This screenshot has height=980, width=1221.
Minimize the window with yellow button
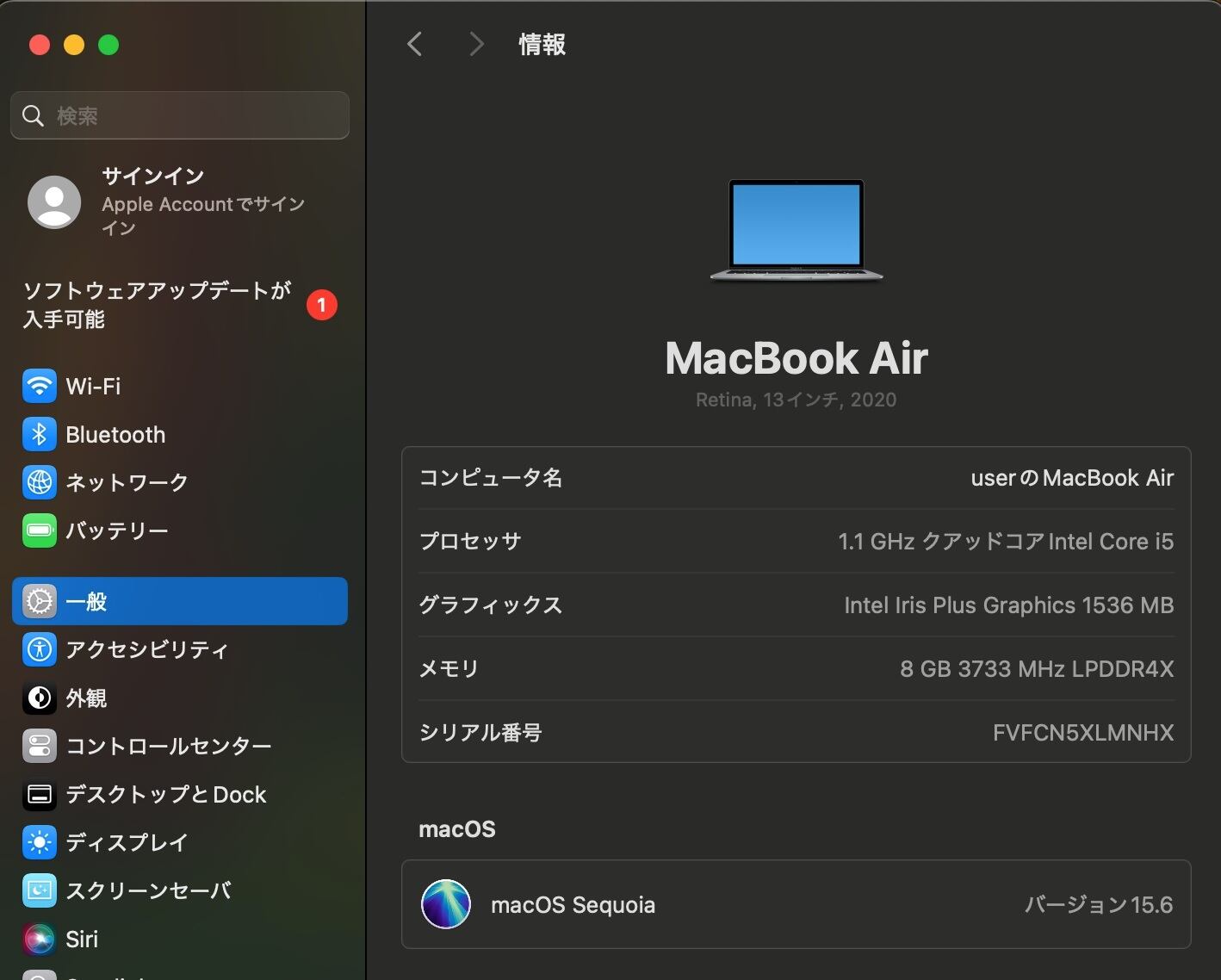point(74,45)
